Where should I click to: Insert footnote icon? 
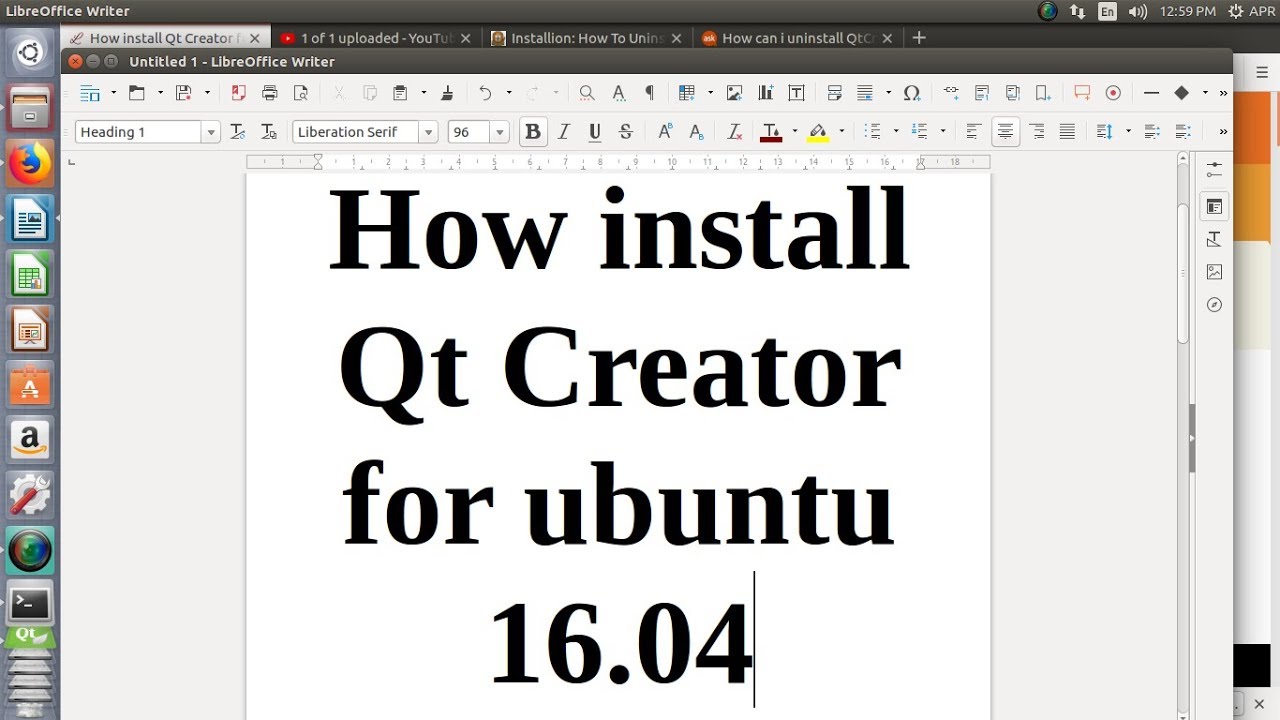[981, 93]
